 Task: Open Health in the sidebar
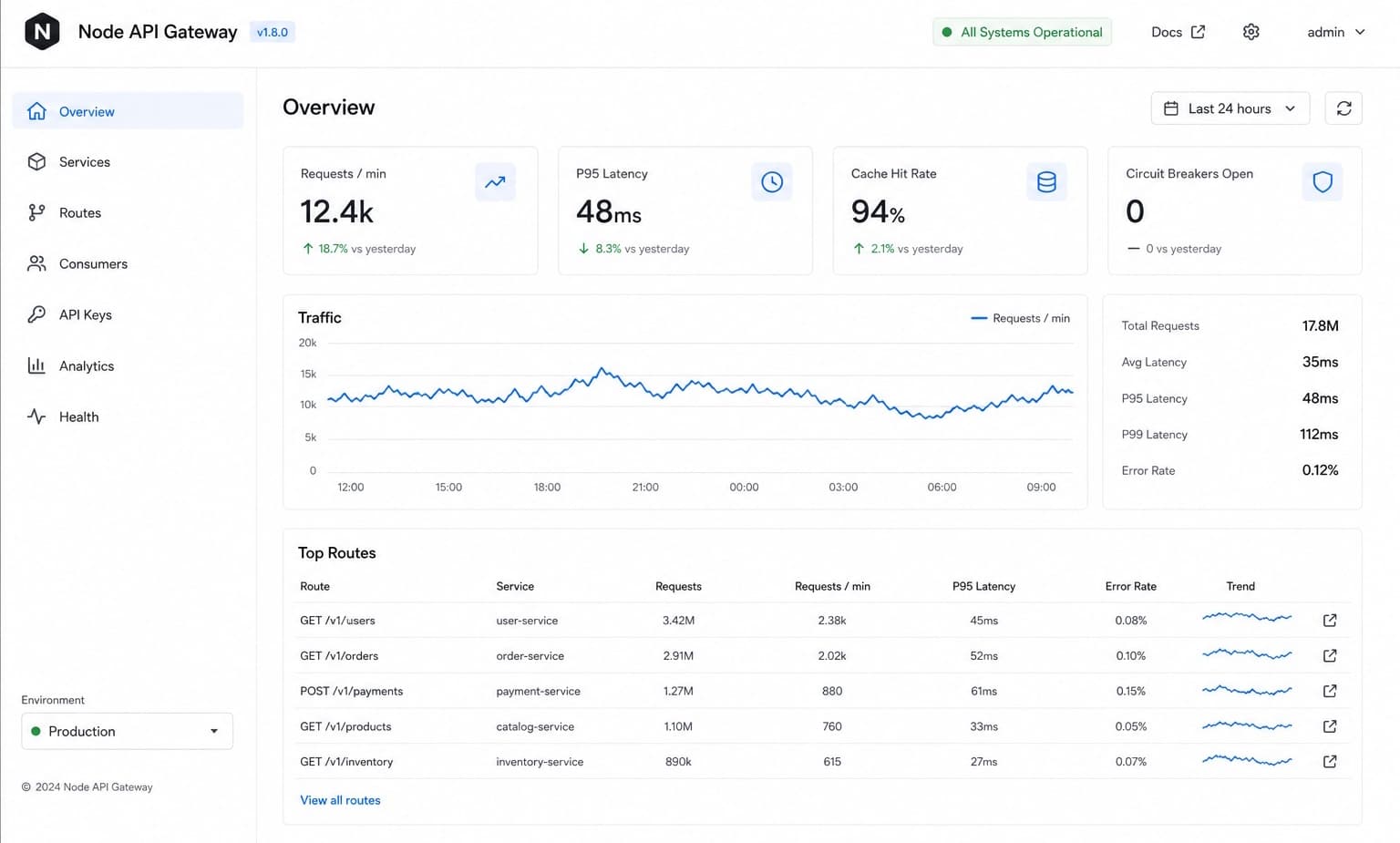pyautogui.click(x=128, y=416)
